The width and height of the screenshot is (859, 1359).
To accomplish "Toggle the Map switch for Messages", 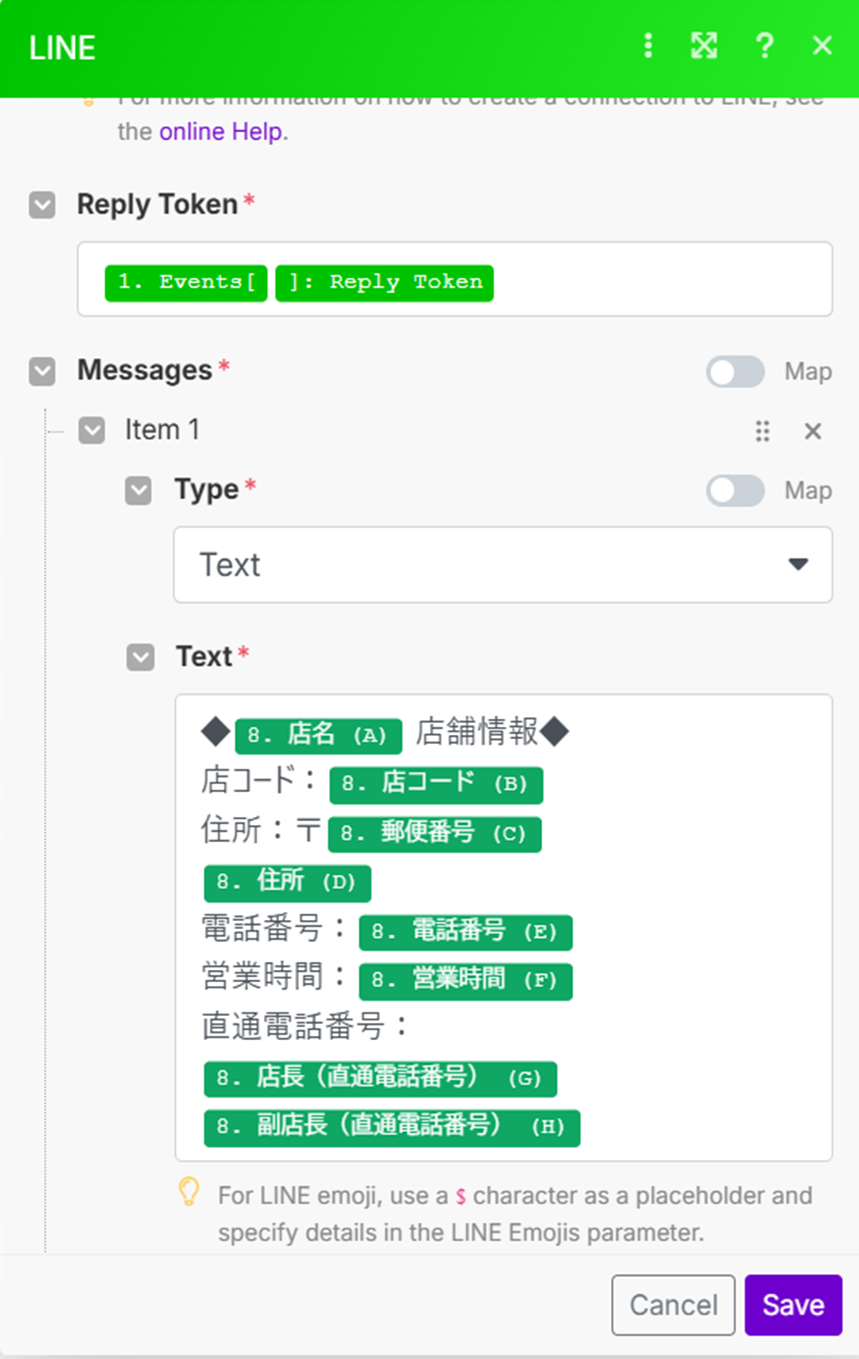I will coord(735,372).
